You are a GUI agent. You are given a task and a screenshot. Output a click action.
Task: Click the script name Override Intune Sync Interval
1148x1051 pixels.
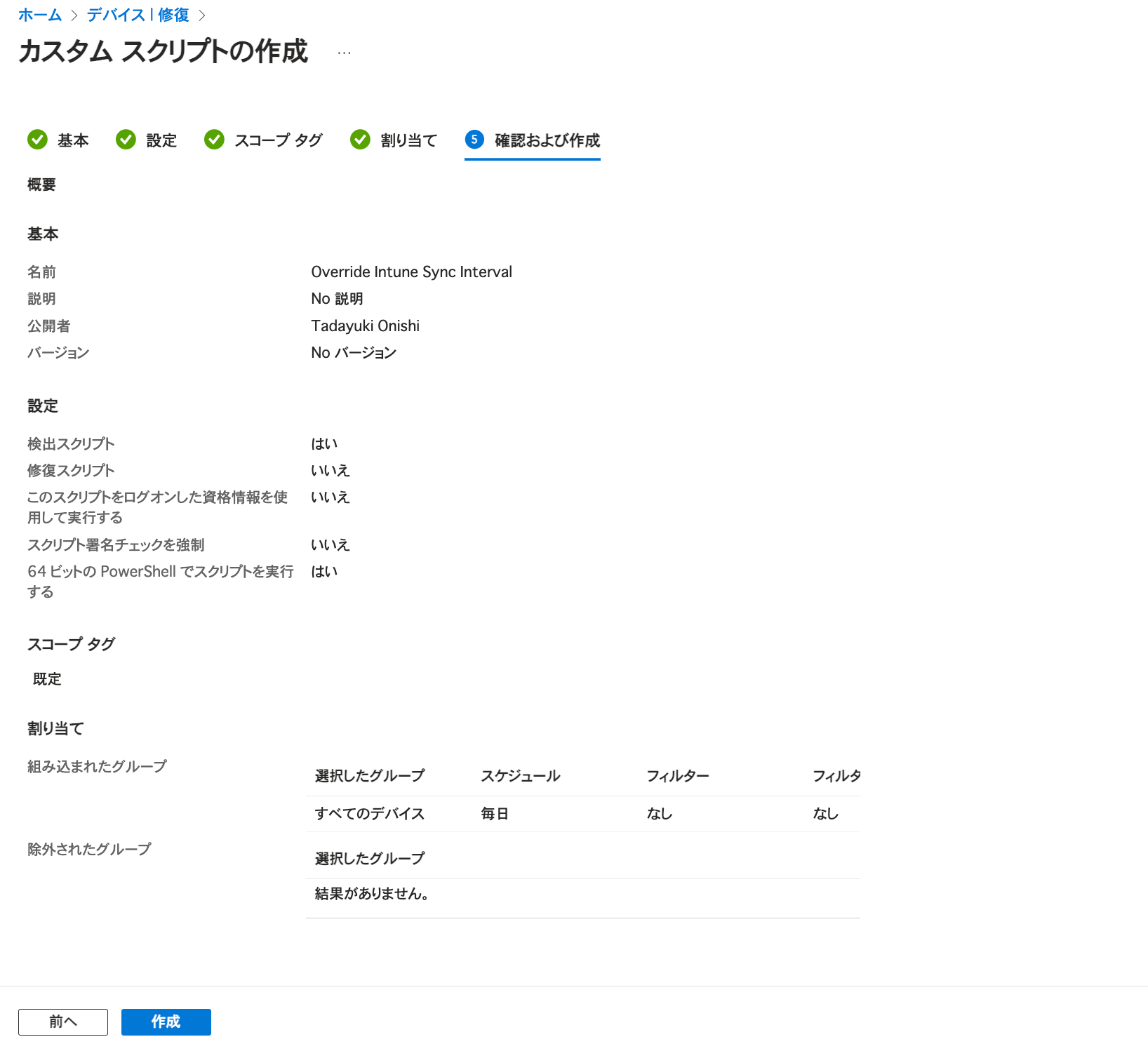tap(411, 272)
